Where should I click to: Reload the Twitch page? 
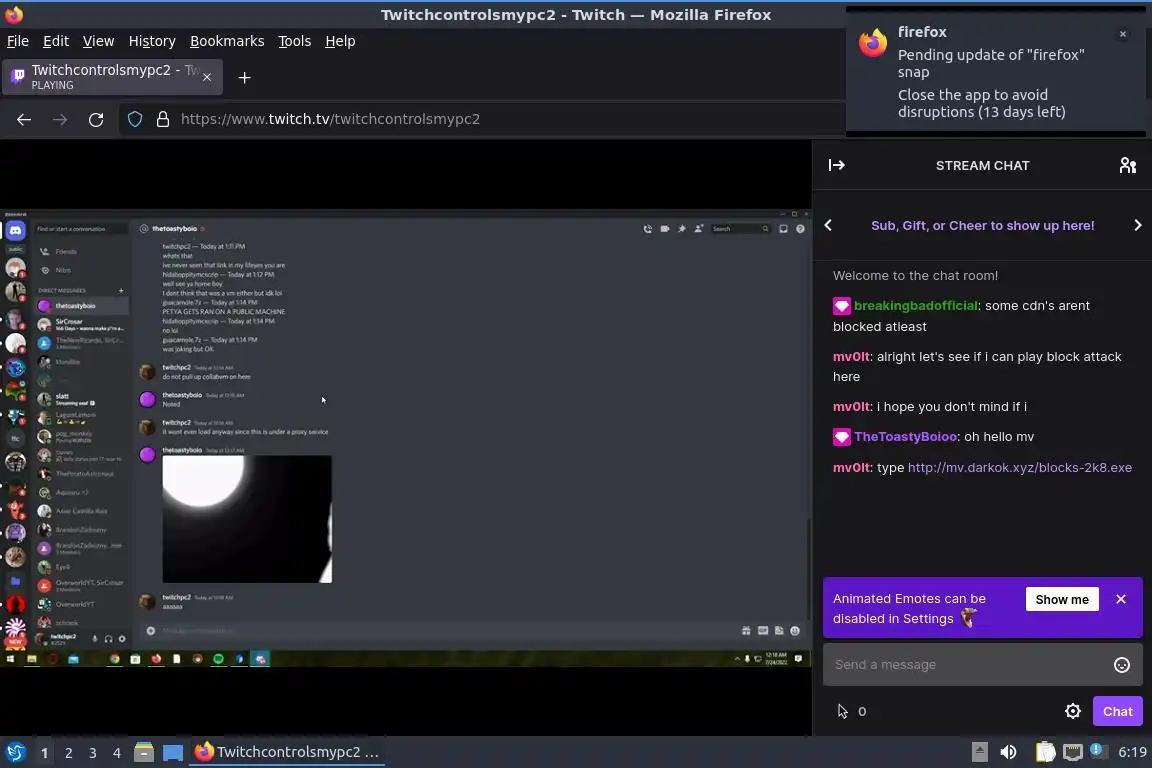click(x=96, y=119)
